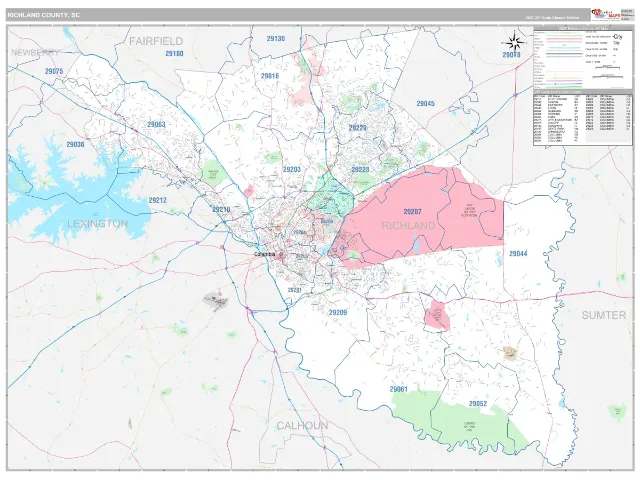Select the 29075 ZIP label
Screen dimensions: 640x480
coord(54,71)
